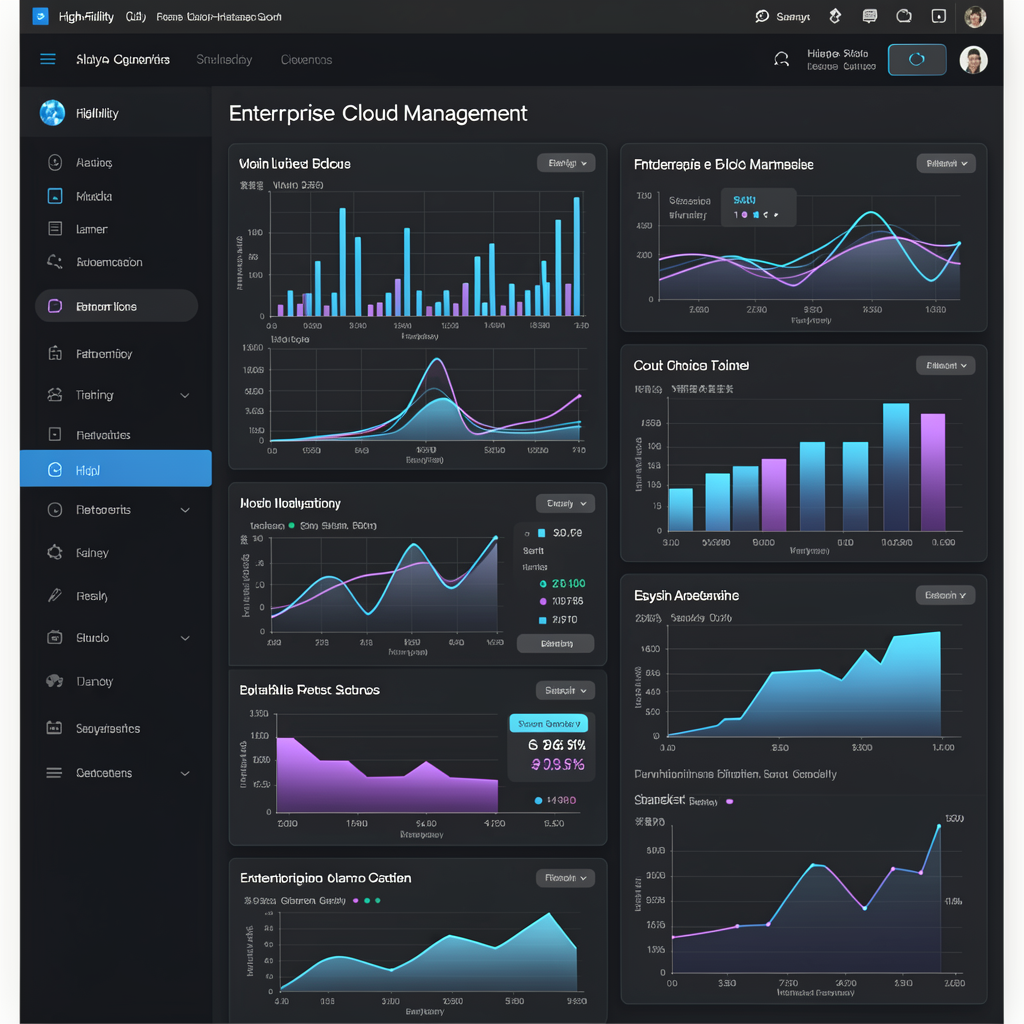Open Danoy palette icon in sidebar
This screenshot has height=1024, width=1024.
[x=55, y=681]
